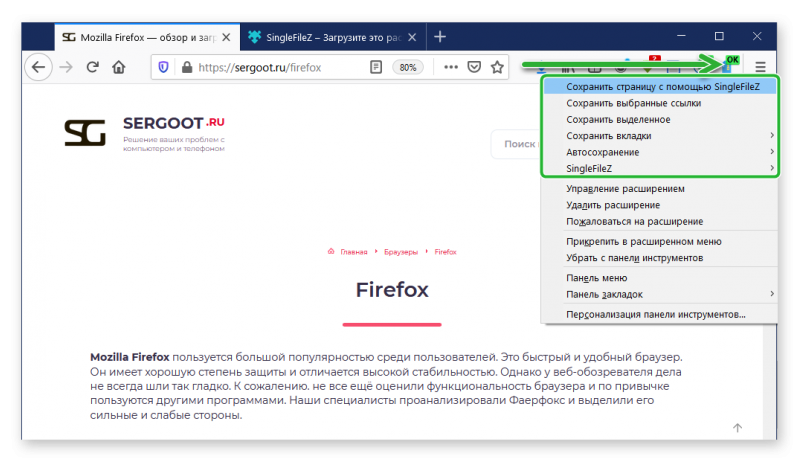Follow the Браузеры breadcrumb link

(401, 252)
